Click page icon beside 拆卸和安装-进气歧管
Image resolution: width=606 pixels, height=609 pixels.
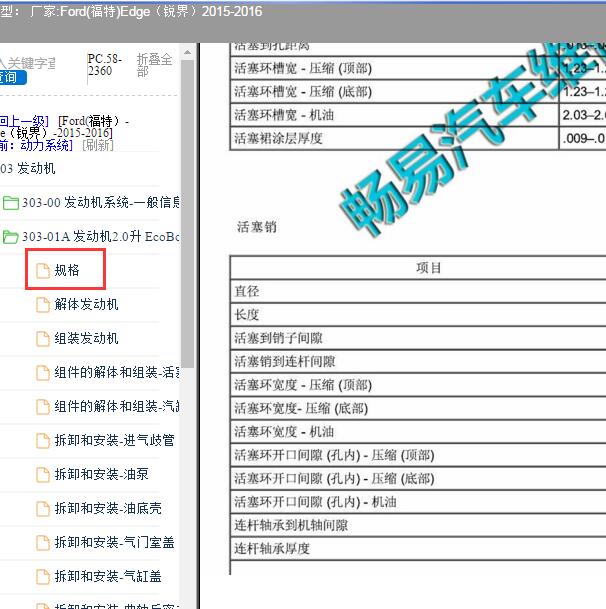coord(43,440)
